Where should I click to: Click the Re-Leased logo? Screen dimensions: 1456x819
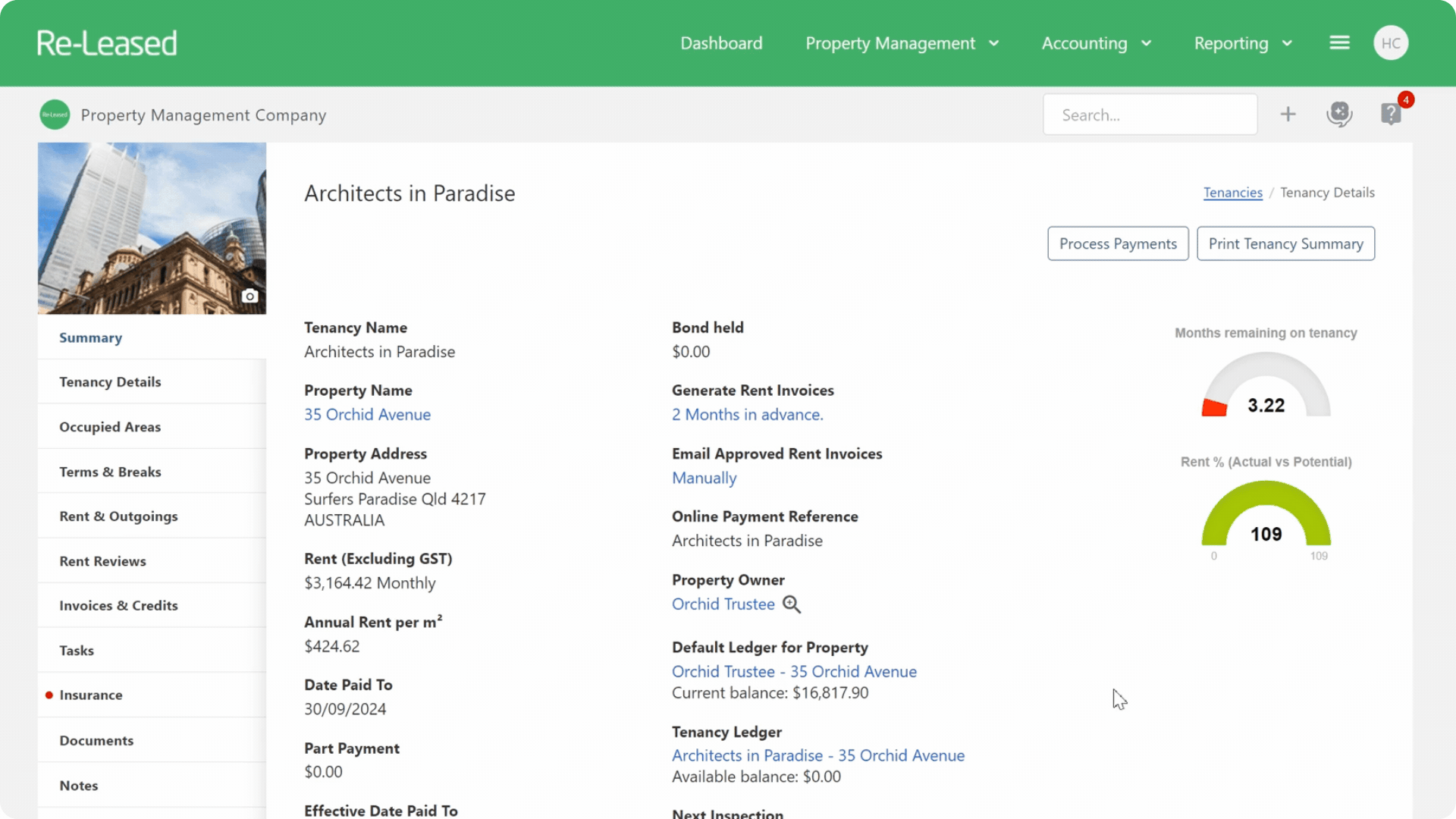[x=107, y=43]
